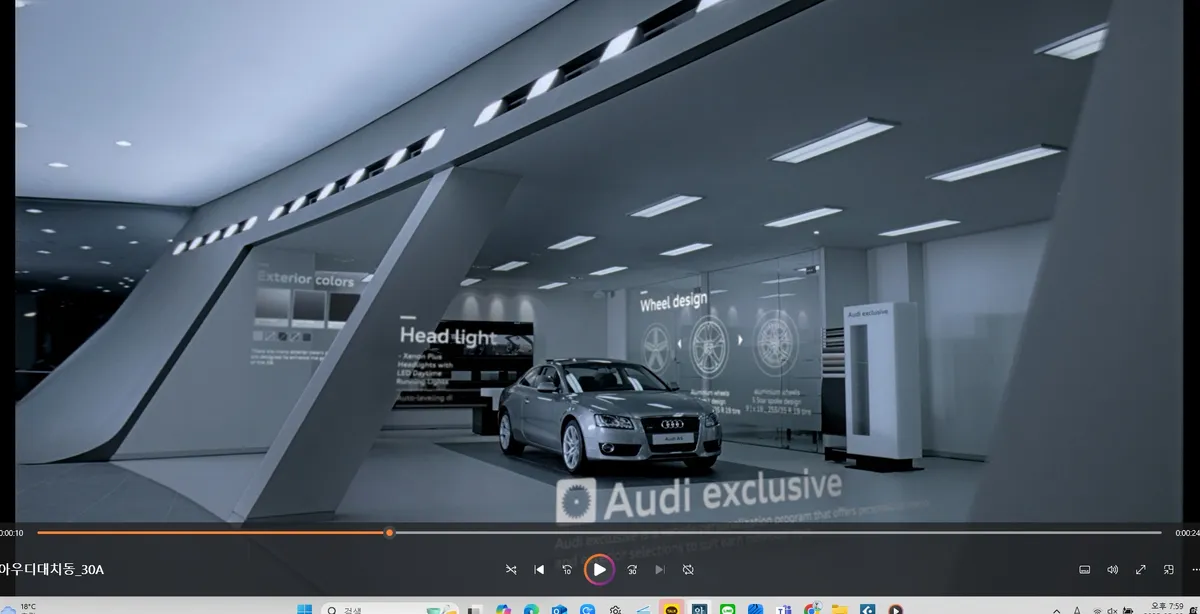Go to the next track

pos(660,569)
